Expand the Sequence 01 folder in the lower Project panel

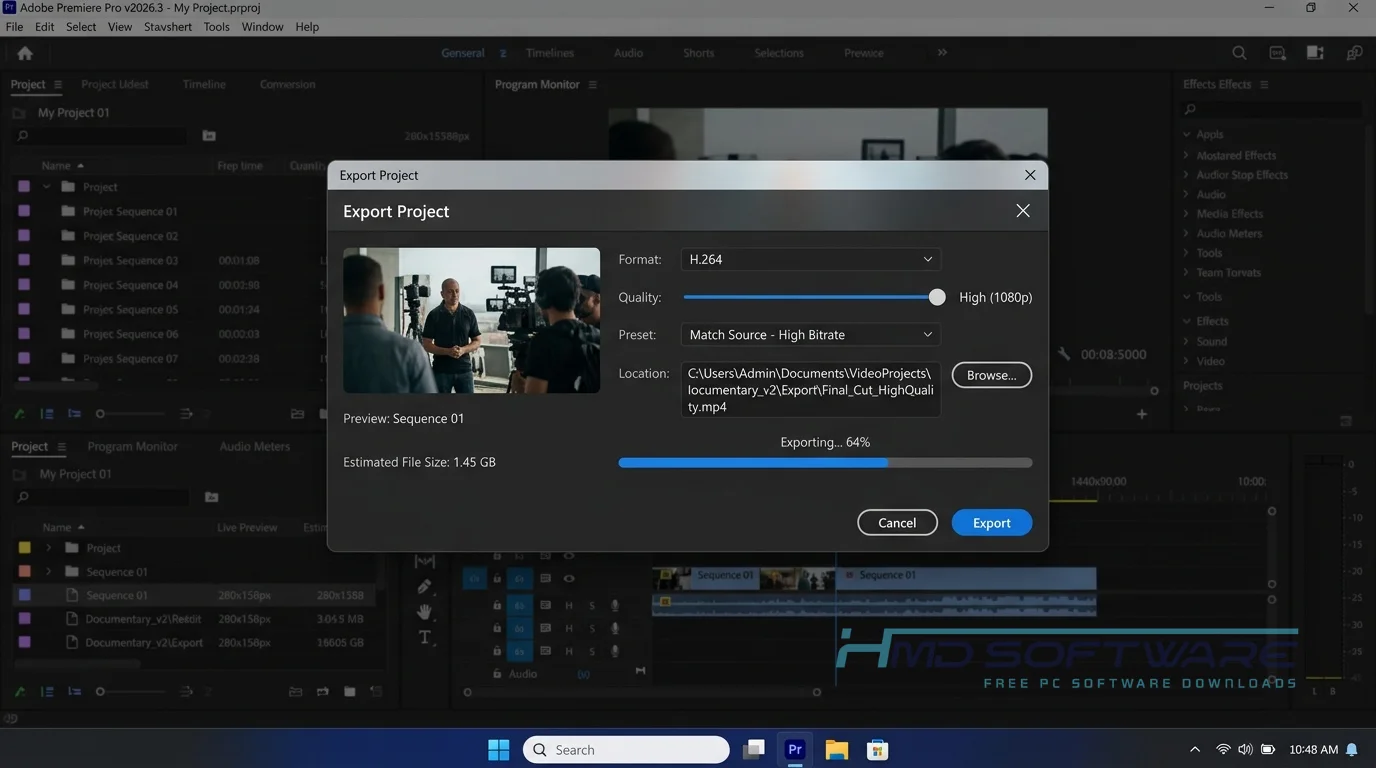48,572
